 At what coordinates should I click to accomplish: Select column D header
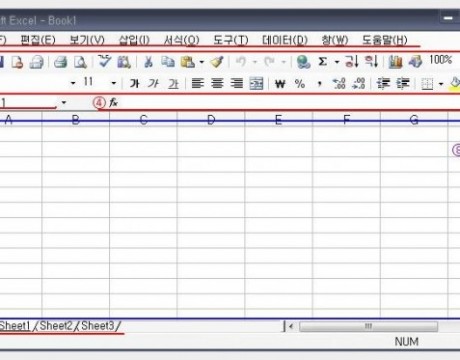[211, 120]
